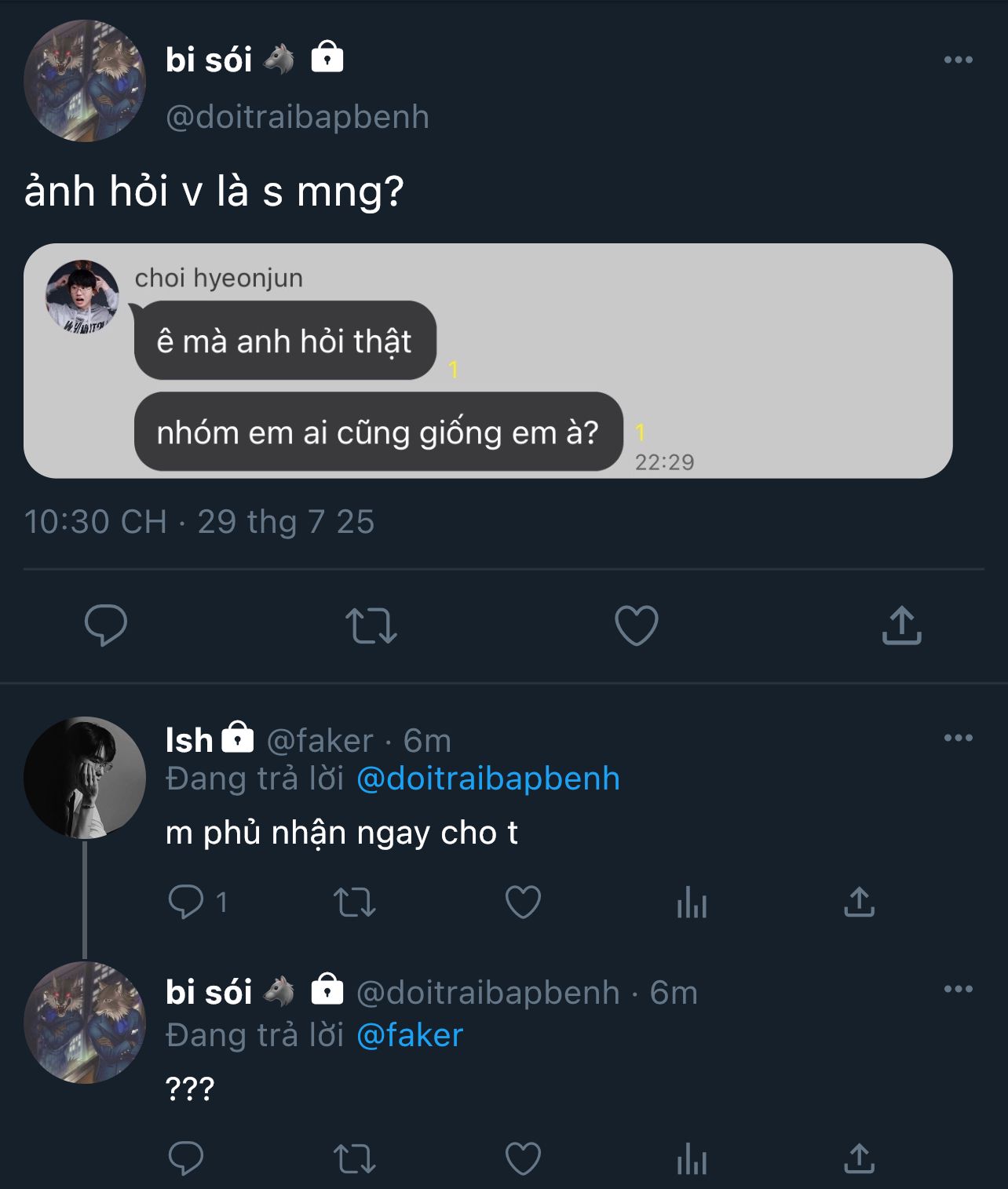This screenshot has width=1008, height=1189.
Task: Reply to the main bi sói tweet
Action: pos(106,626)
